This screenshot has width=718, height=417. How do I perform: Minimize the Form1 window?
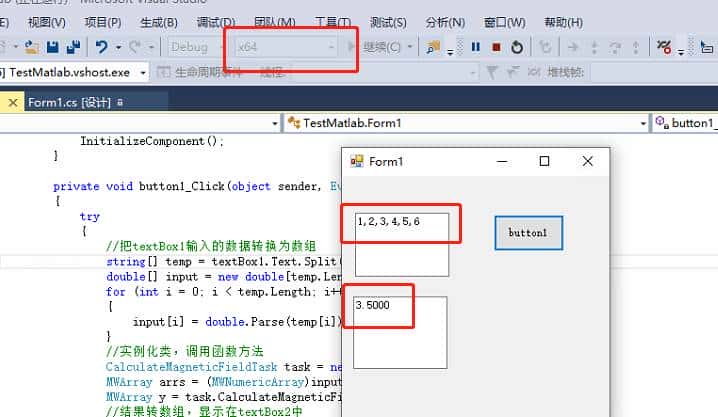502,161
